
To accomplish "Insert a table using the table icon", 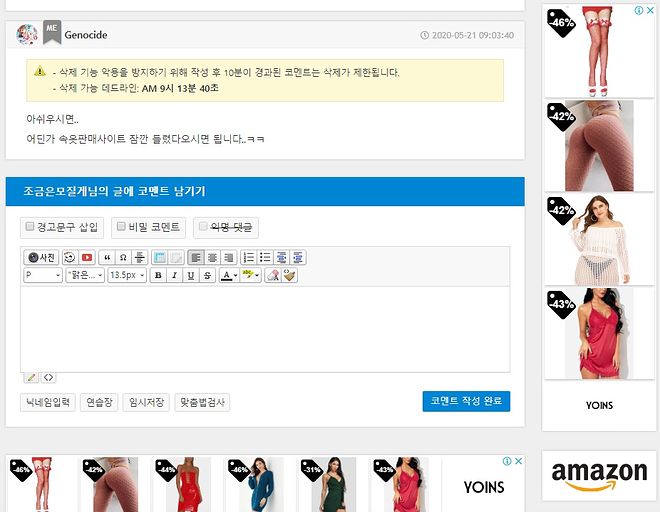I will [x=160, y=257].
